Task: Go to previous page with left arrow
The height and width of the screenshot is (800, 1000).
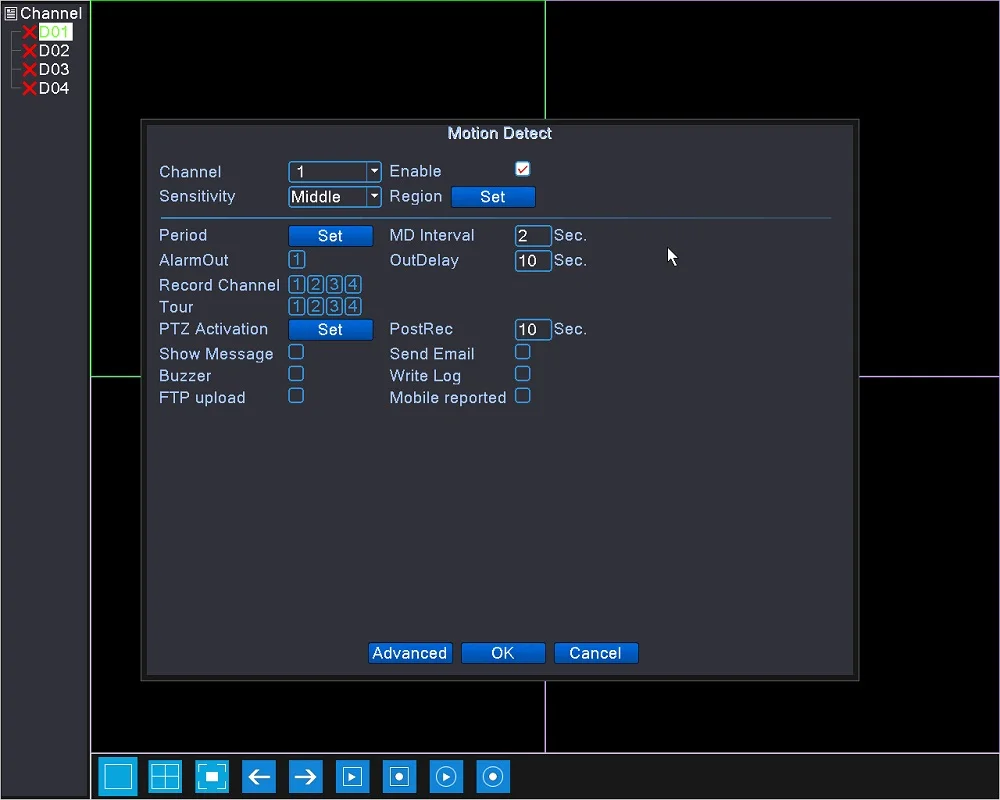Action: click(259, 776)
